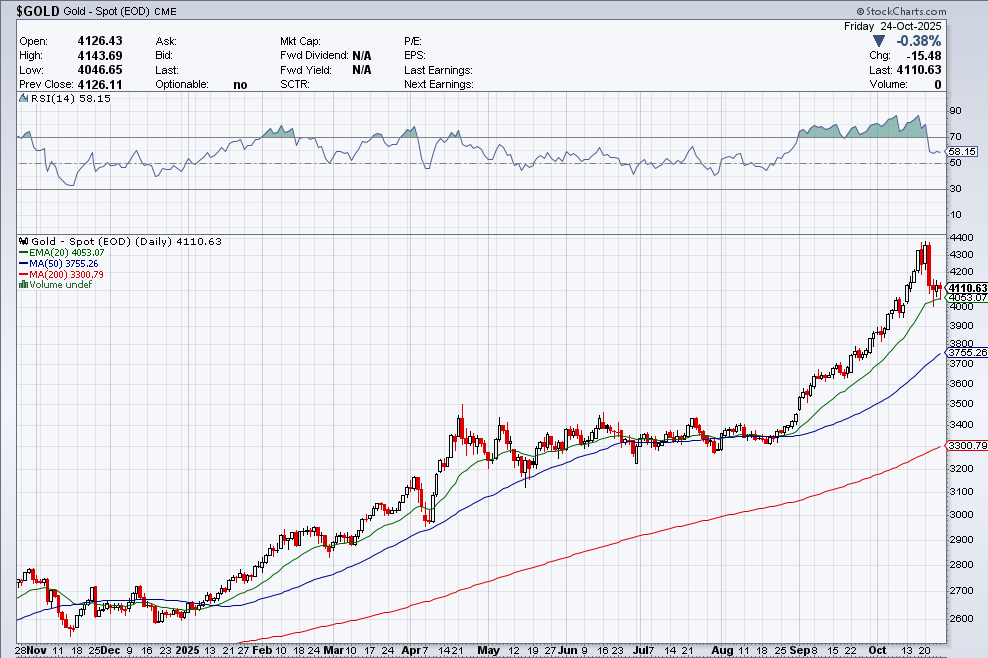
Task: Click the Oct label on date axis
Action: tap(877, 650)
